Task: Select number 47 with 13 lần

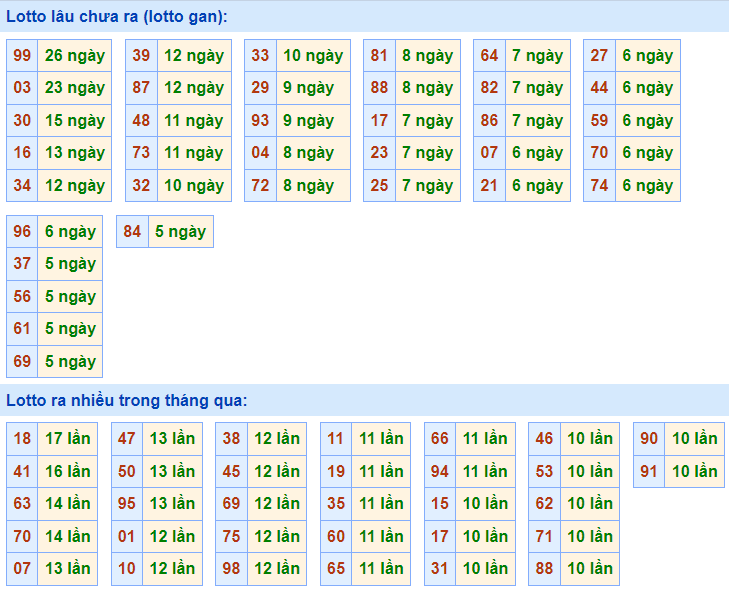Action: (x=127, y=438)
